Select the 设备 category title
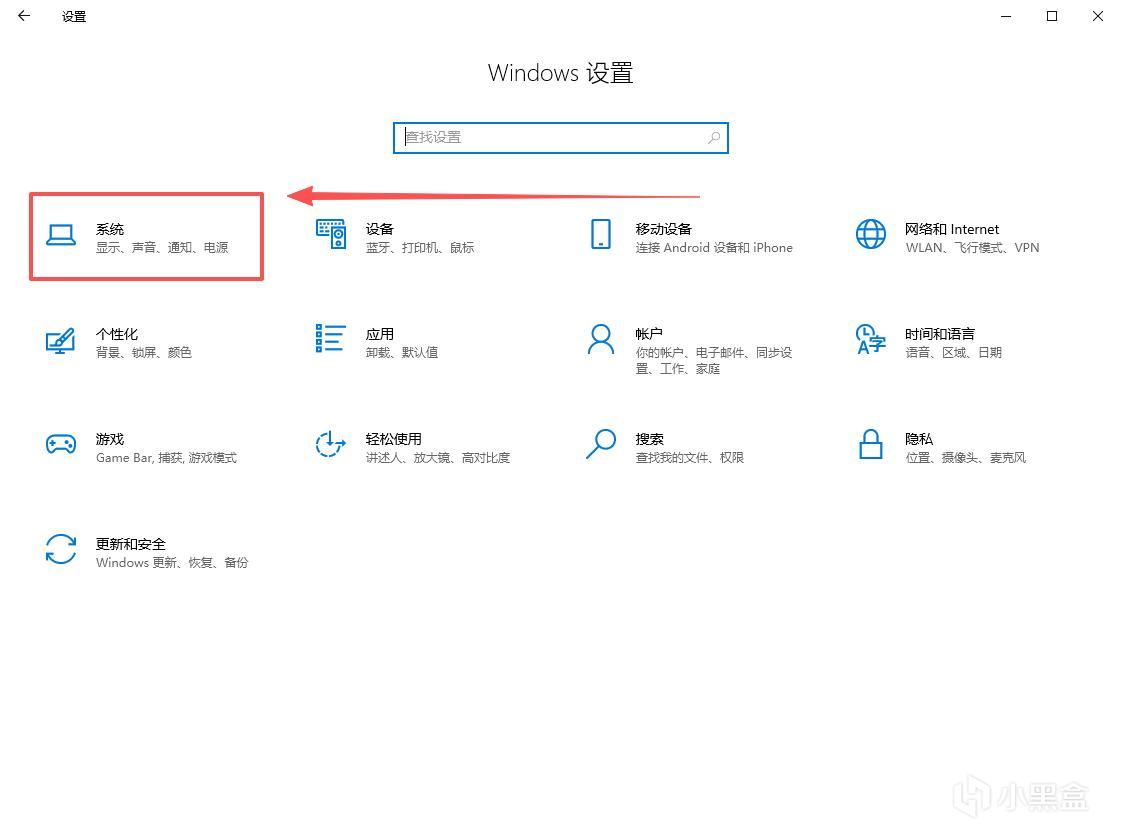 [x=380, y=229]
